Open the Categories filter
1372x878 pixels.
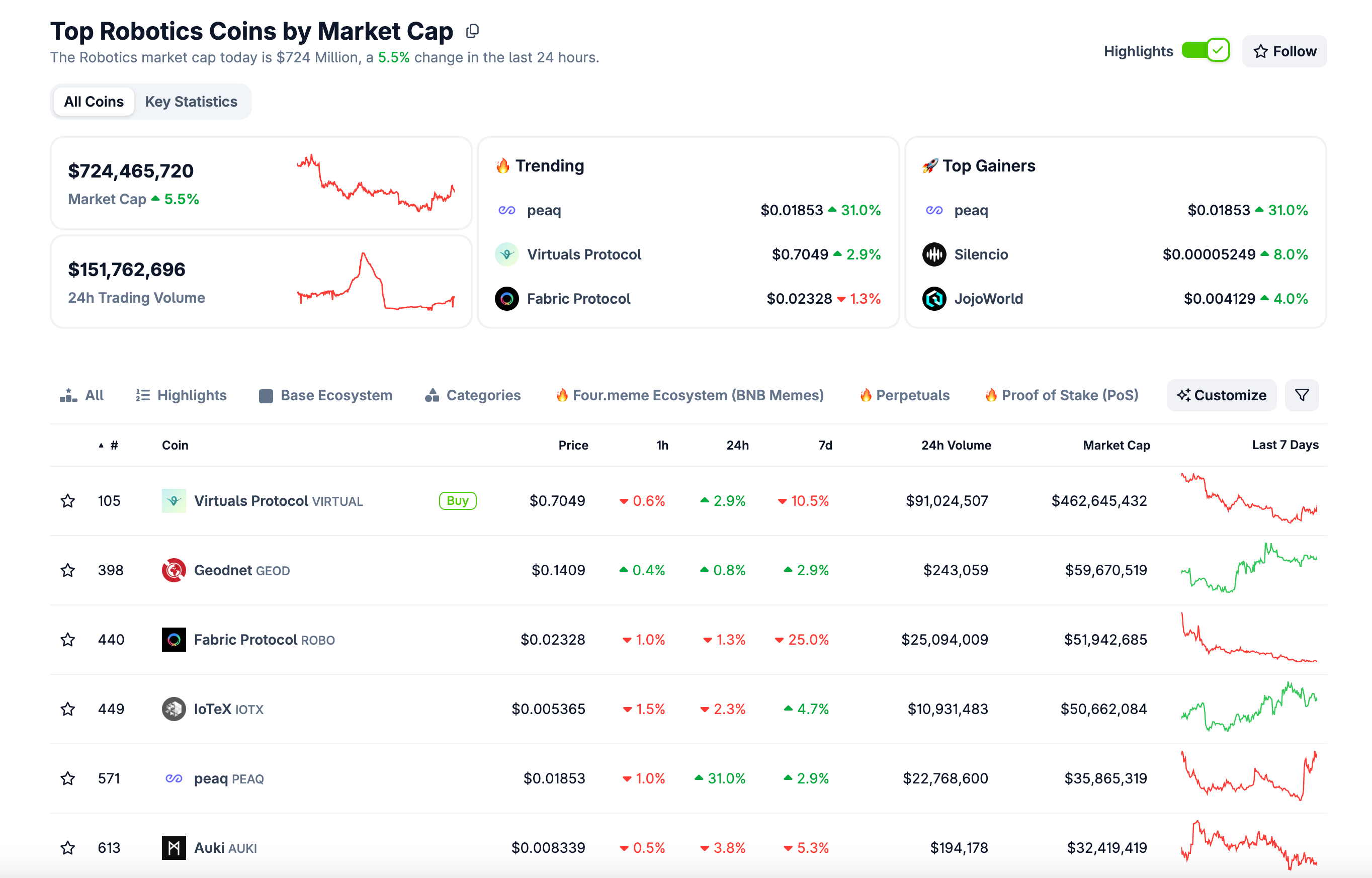473,395
